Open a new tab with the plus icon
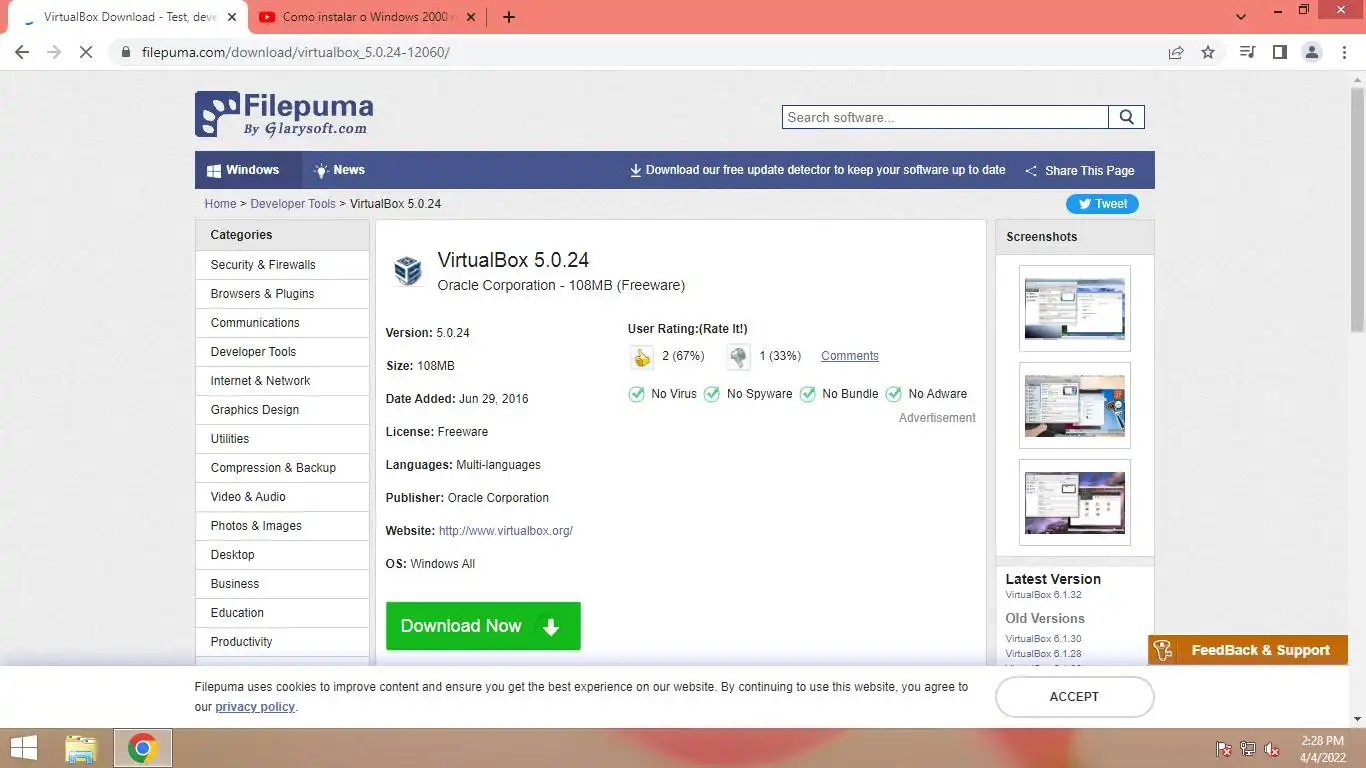The image size is (1366, 768). tap(509, 17)
